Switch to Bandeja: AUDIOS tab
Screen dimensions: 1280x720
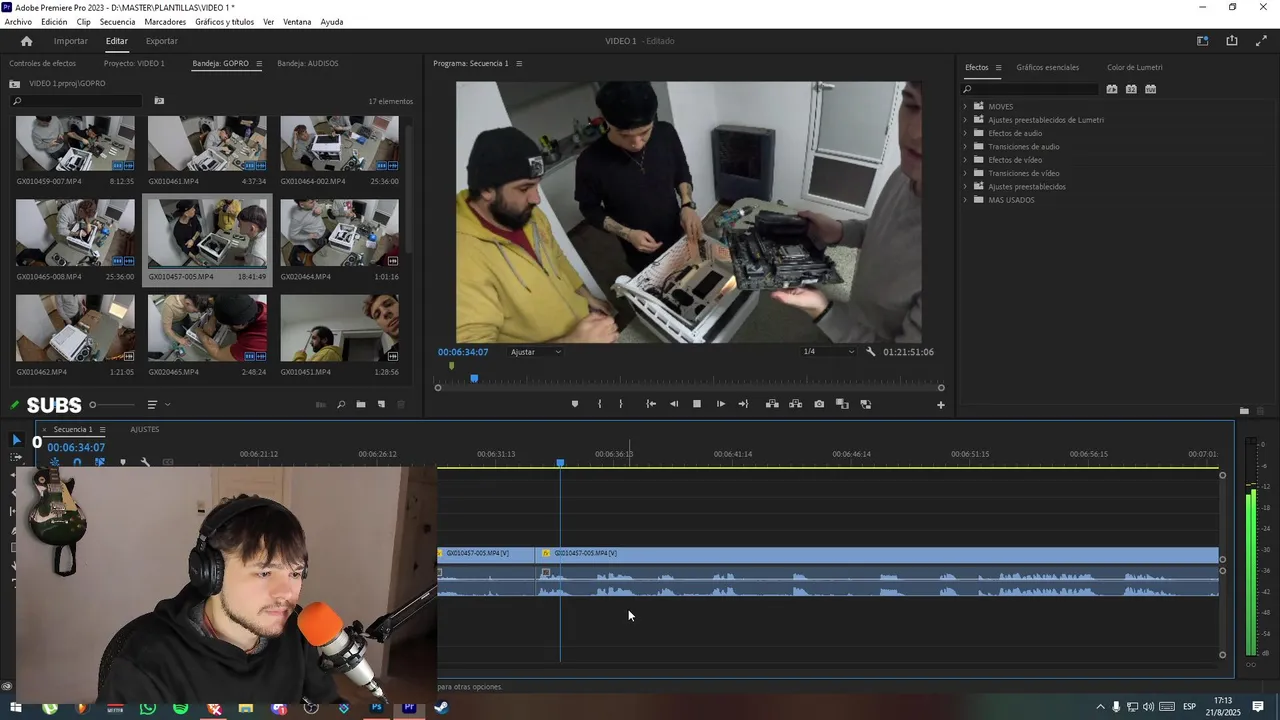(308, 63)
